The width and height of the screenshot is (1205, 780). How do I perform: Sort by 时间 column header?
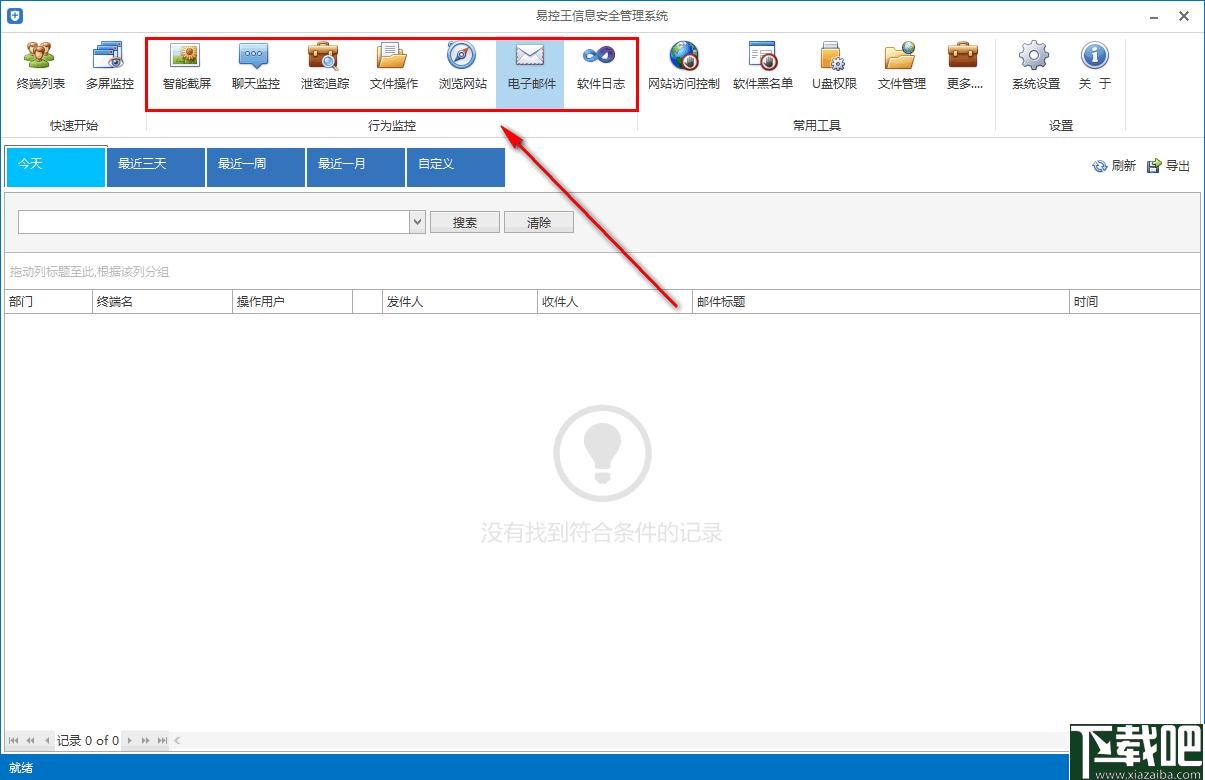tap(1135, 302)
